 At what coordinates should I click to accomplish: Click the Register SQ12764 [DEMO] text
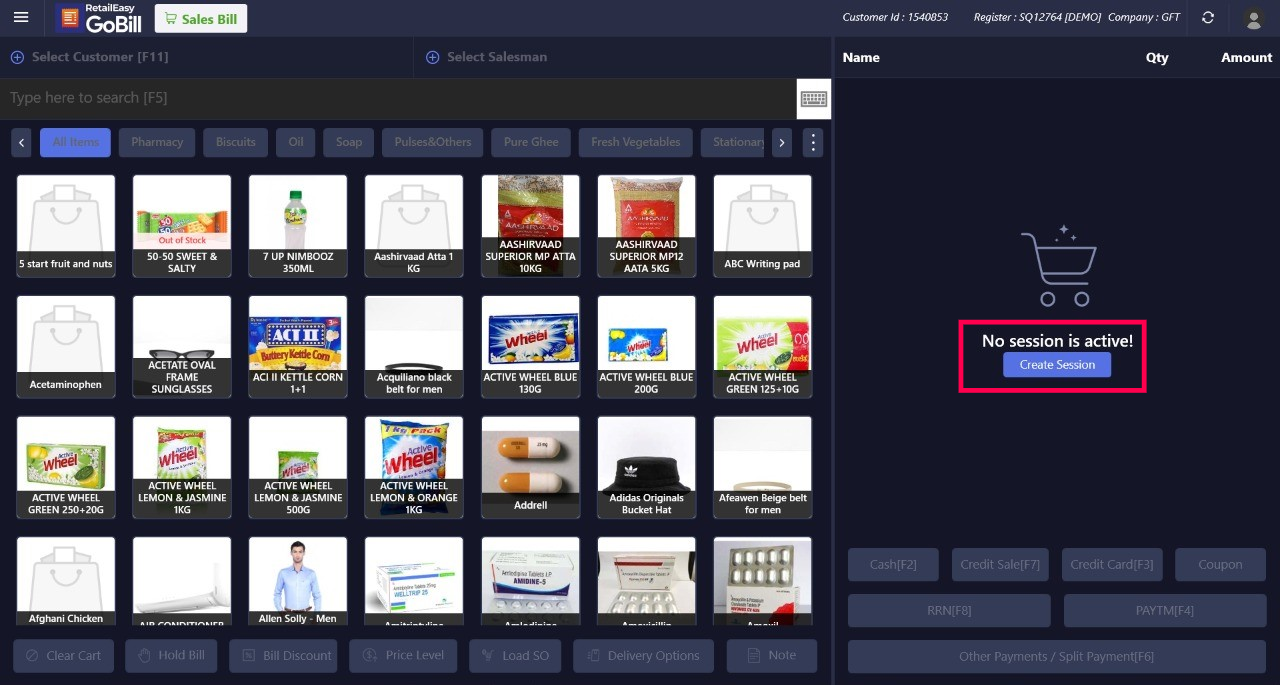(1037, 18)
